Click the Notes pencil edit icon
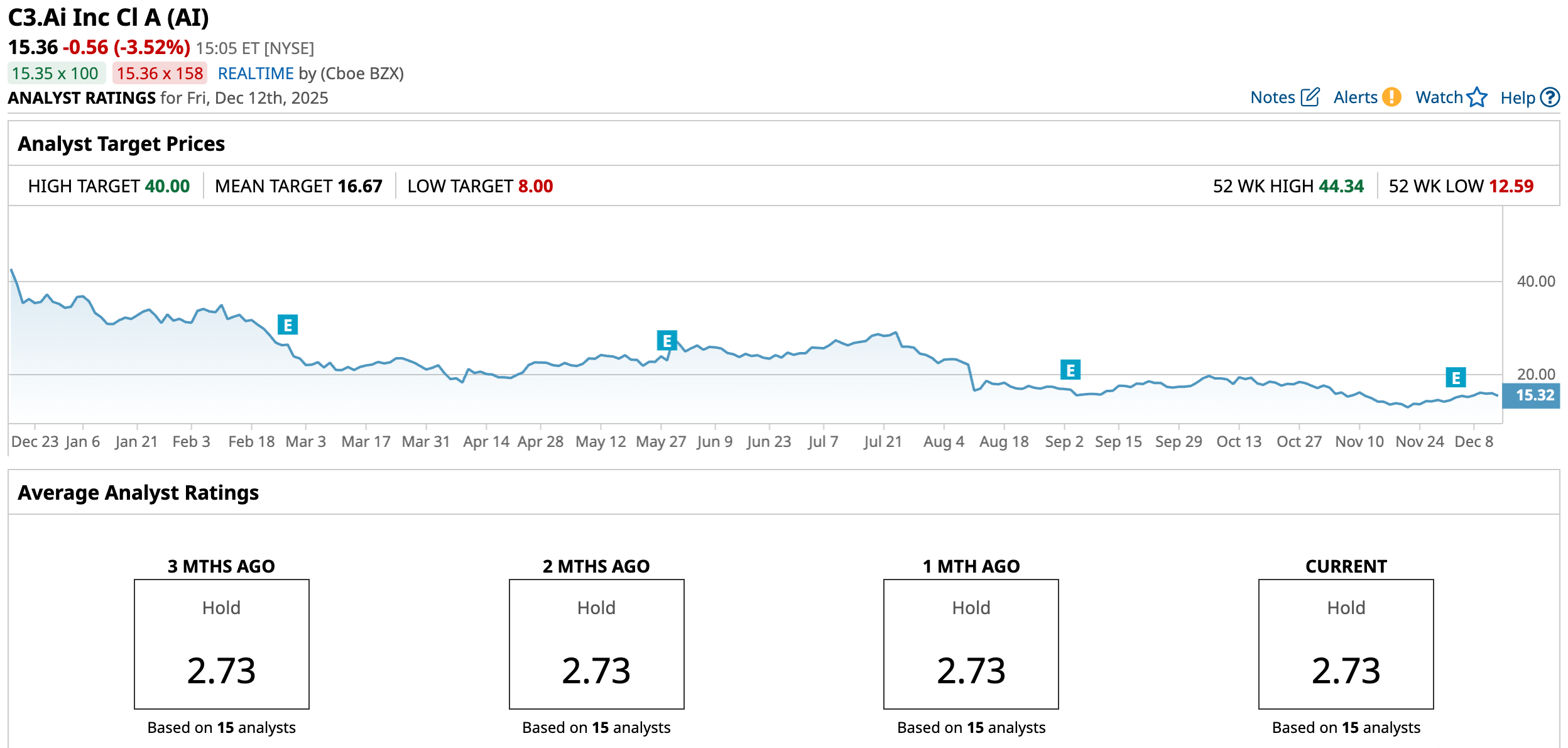The image size is (1568, 748). pos(1310,97)
